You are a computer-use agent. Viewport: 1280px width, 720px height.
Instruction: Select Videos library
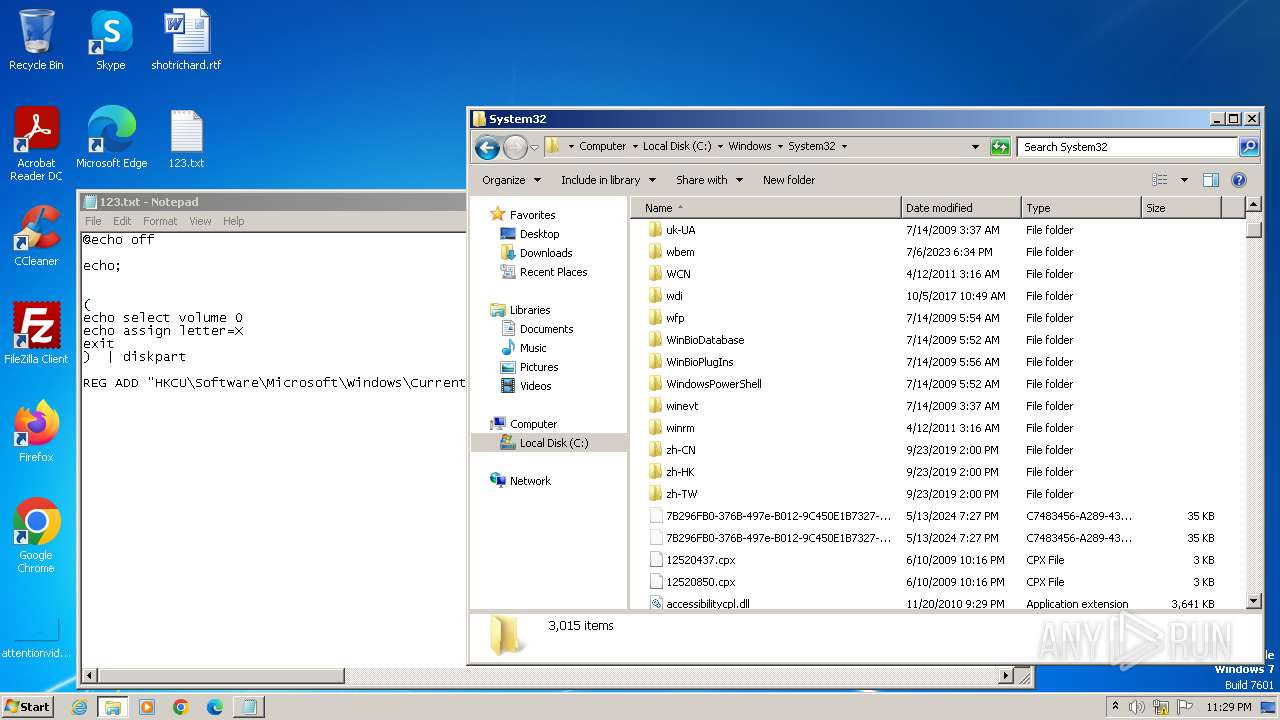(535, 386)
